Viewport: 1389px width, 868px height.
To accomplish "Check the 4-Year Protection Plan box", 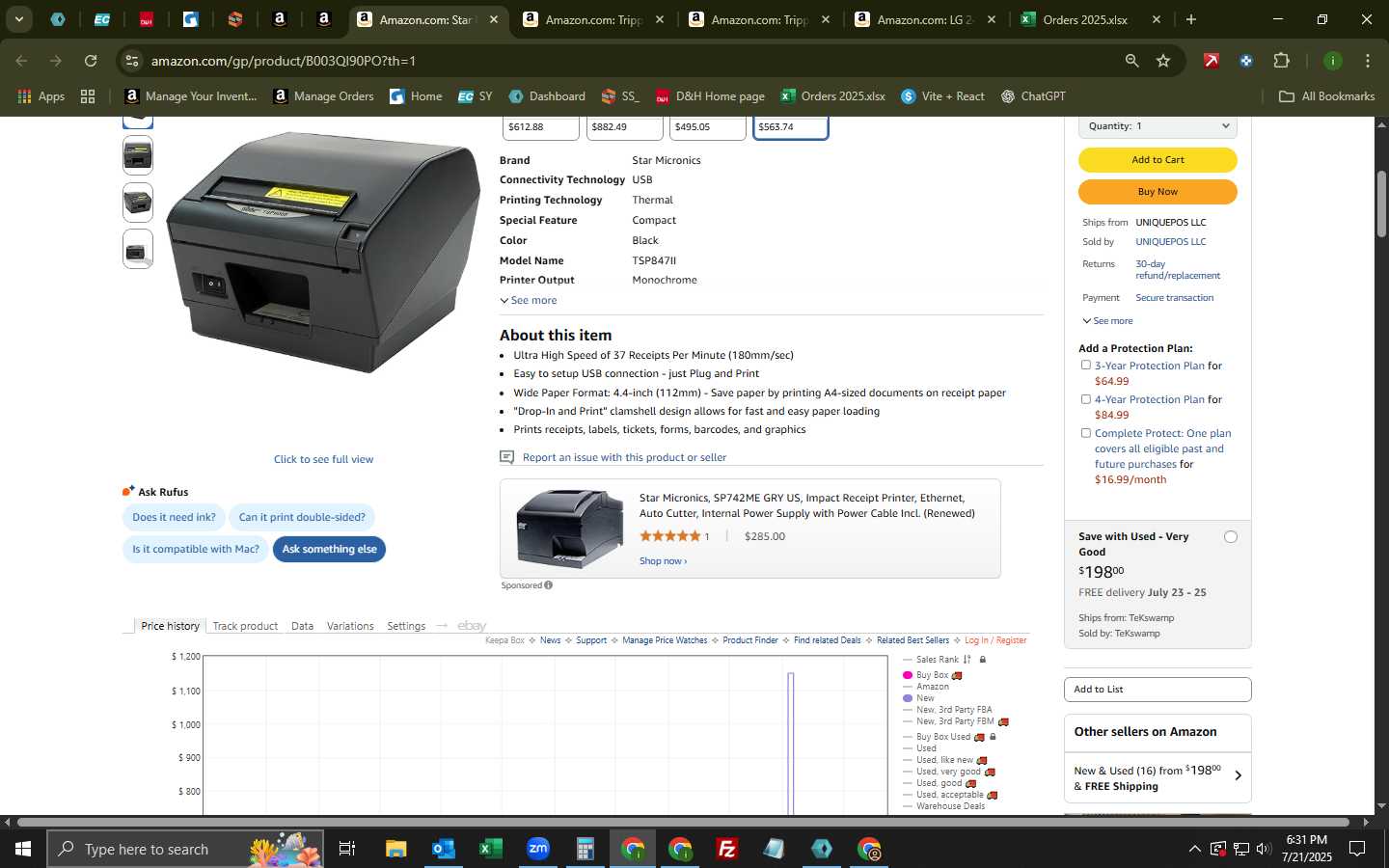I will (x=1086, y=399).
